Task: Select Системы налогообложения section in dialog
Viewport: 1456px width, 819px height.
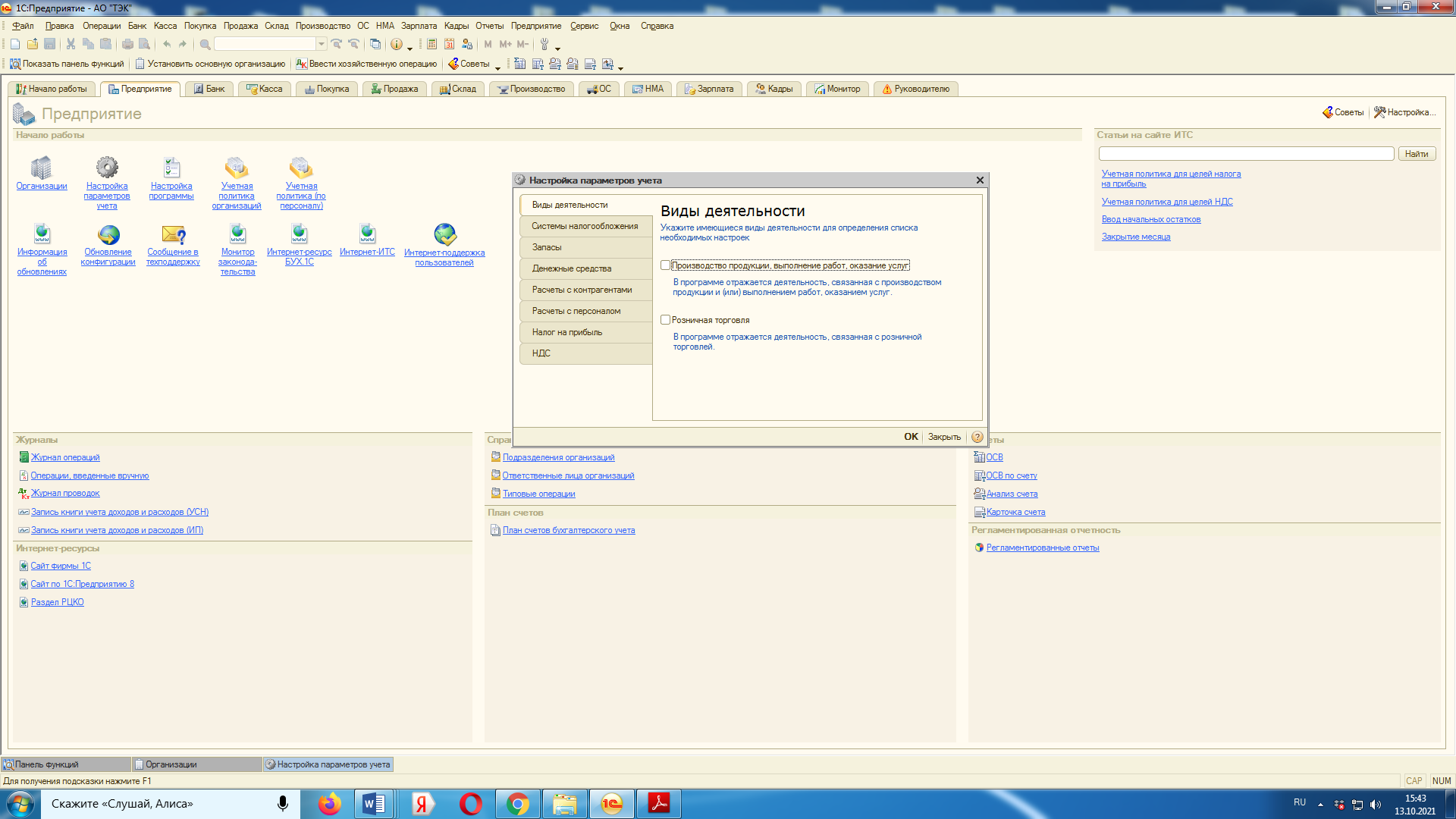Action: (585, 226)
